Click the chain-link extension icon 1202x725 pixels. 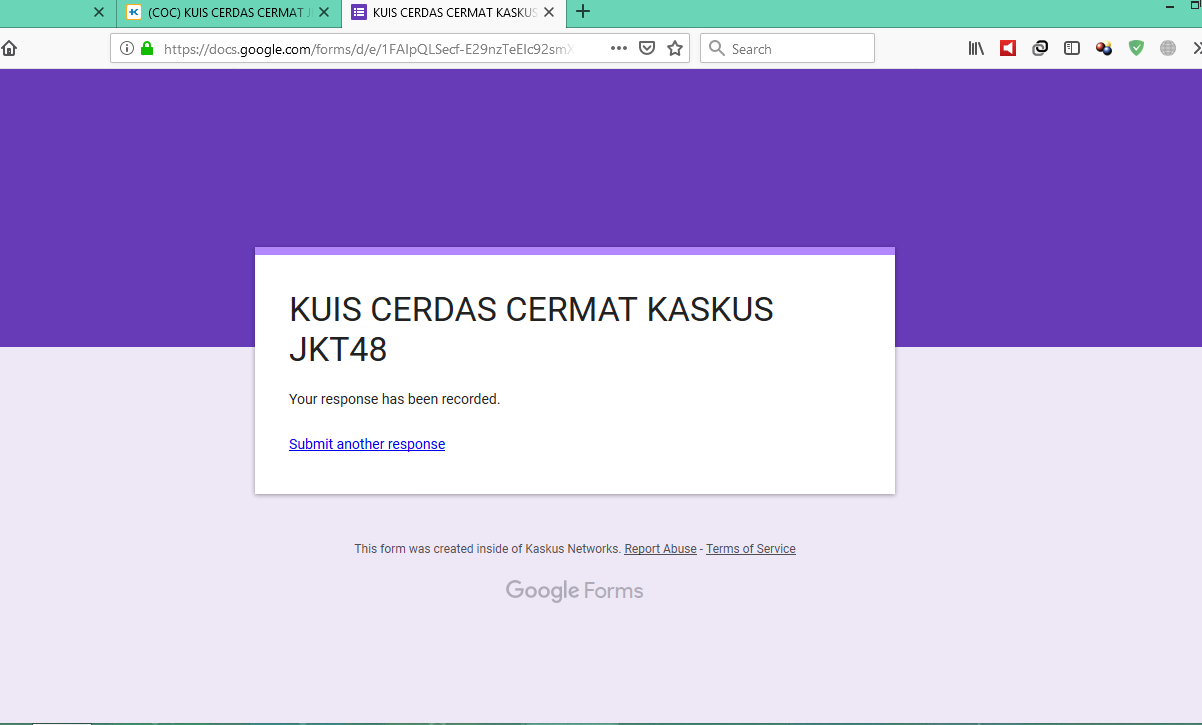click(1040, 47)
